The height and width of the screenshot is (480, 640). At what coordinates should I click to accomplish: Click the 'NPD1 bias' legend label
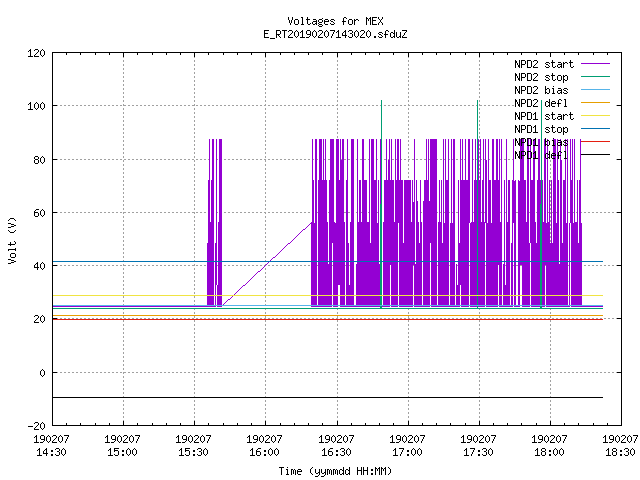(x=541, y=142)
